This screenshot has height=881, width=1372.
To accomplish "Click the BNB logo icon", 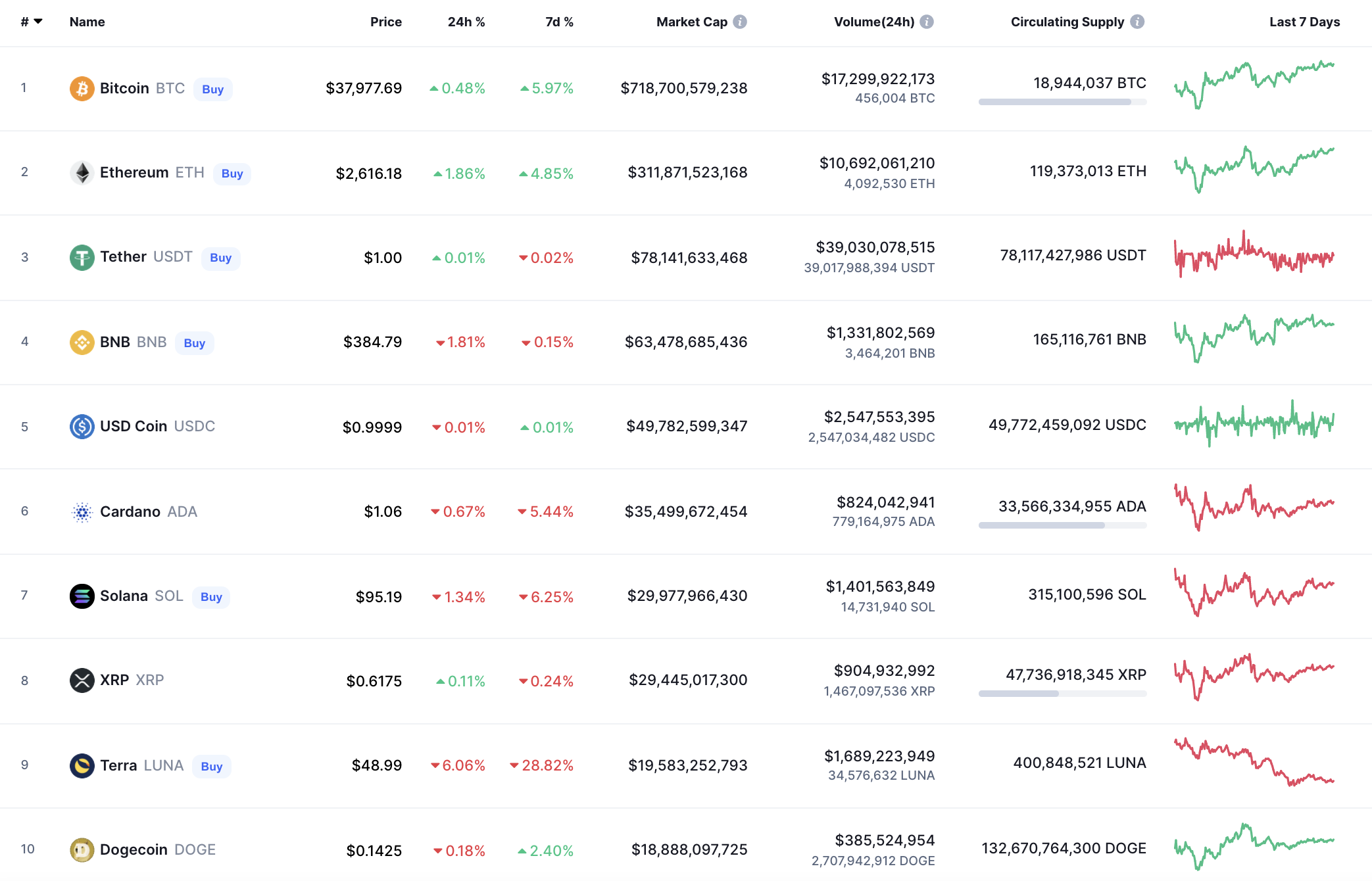I will pyautogui.click(x=82, y=342).
